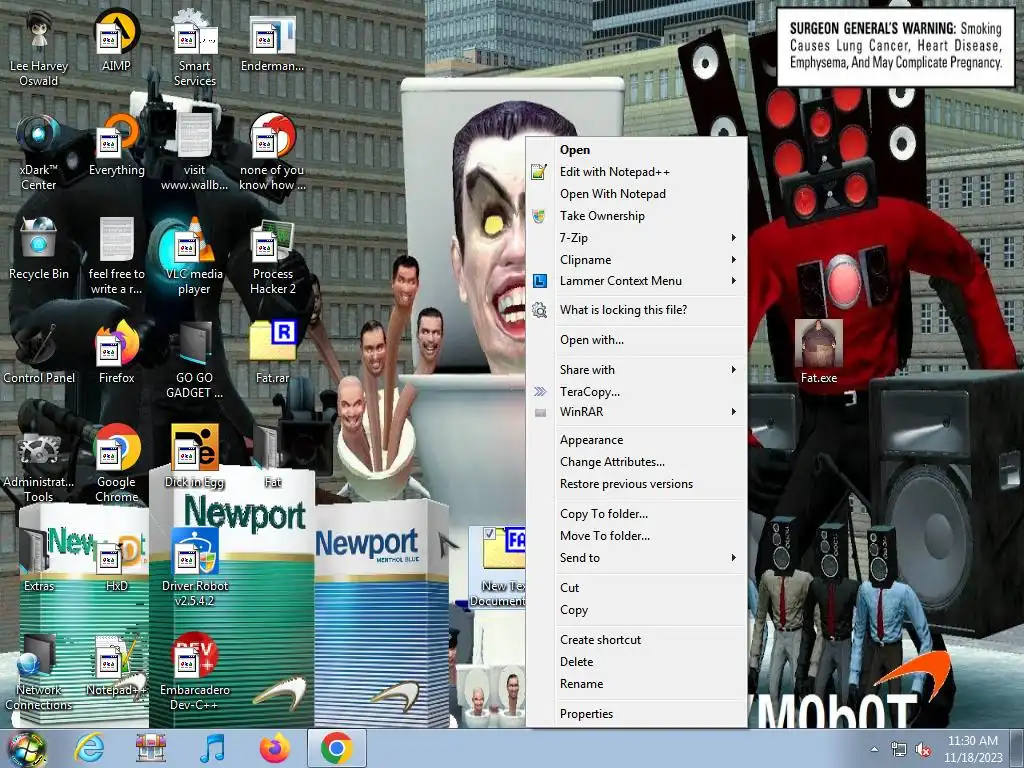The width and height of the screenshot is (1024, 768).
Task: Choose Change Attributes... entry
Action: [x=636, y=462]
